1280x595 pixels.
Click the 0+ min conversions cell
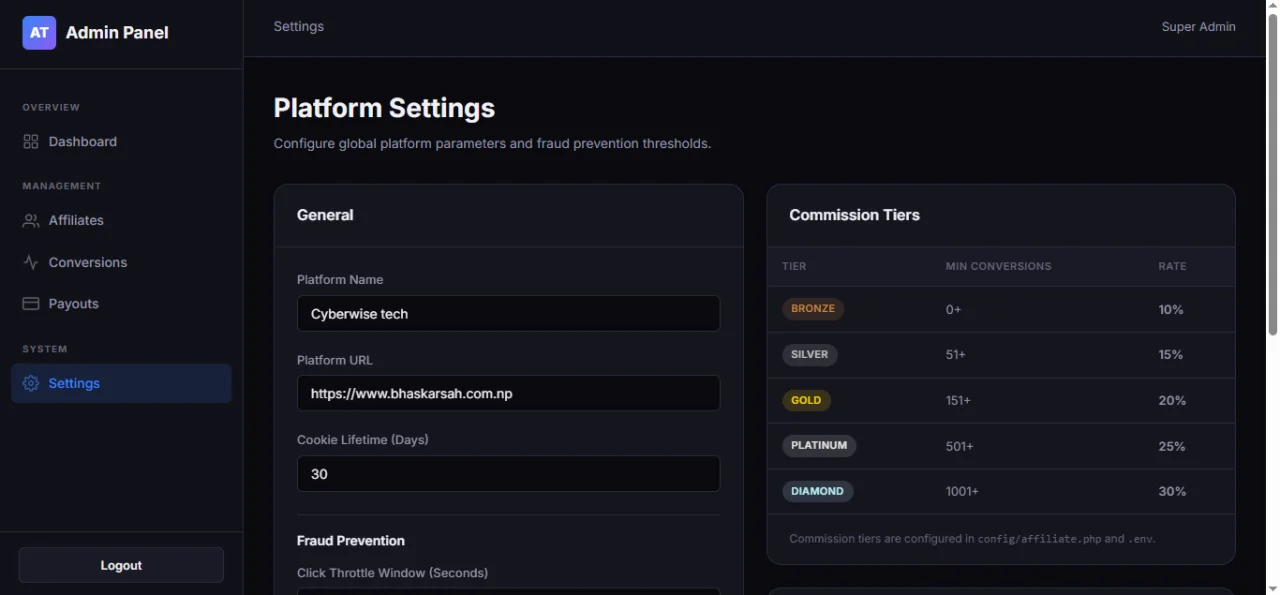(953, 310)
